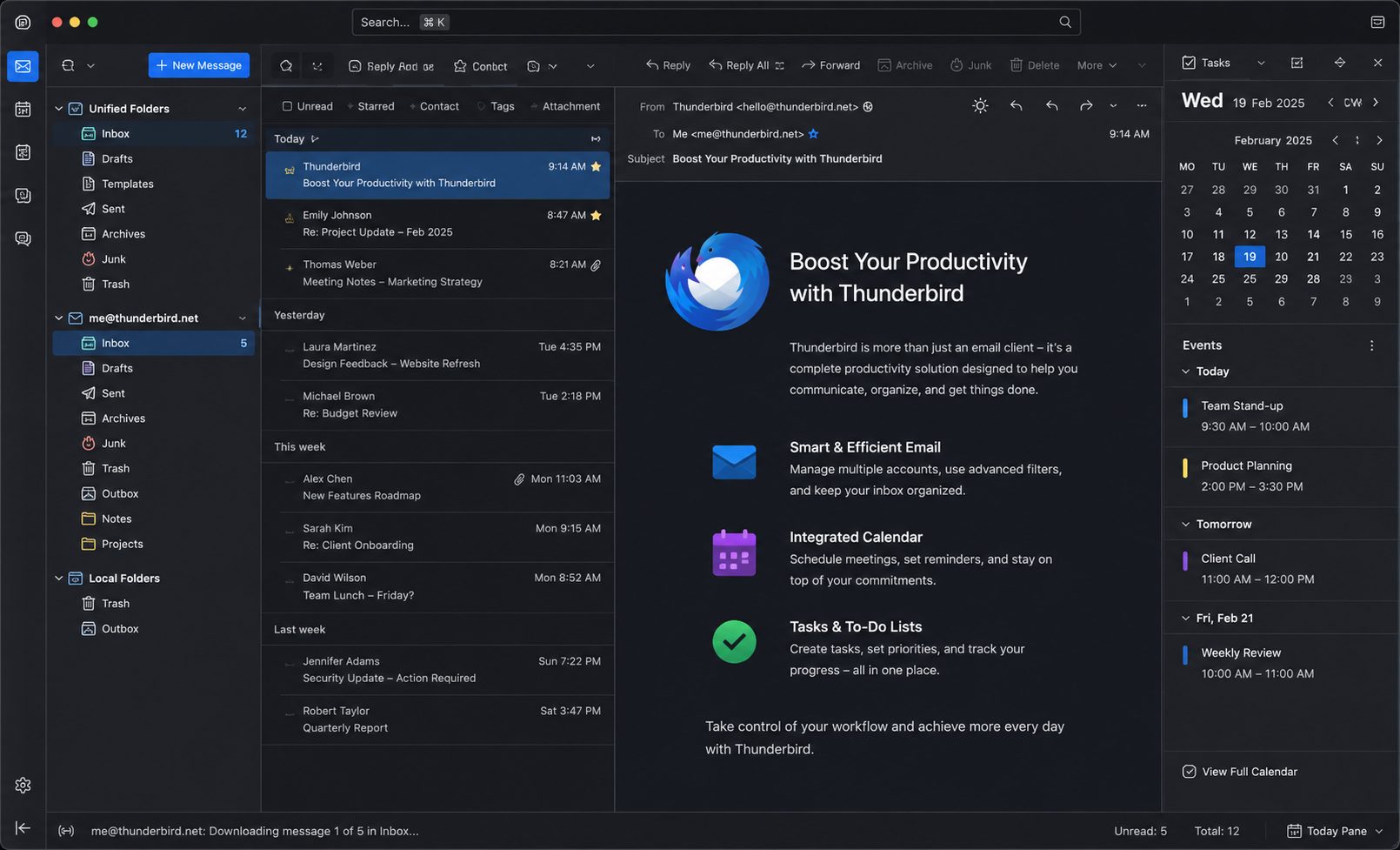Collapse the spaces toolbar with the arrow icon
The image size is (1400, 850).
click(x=23, y=828)
